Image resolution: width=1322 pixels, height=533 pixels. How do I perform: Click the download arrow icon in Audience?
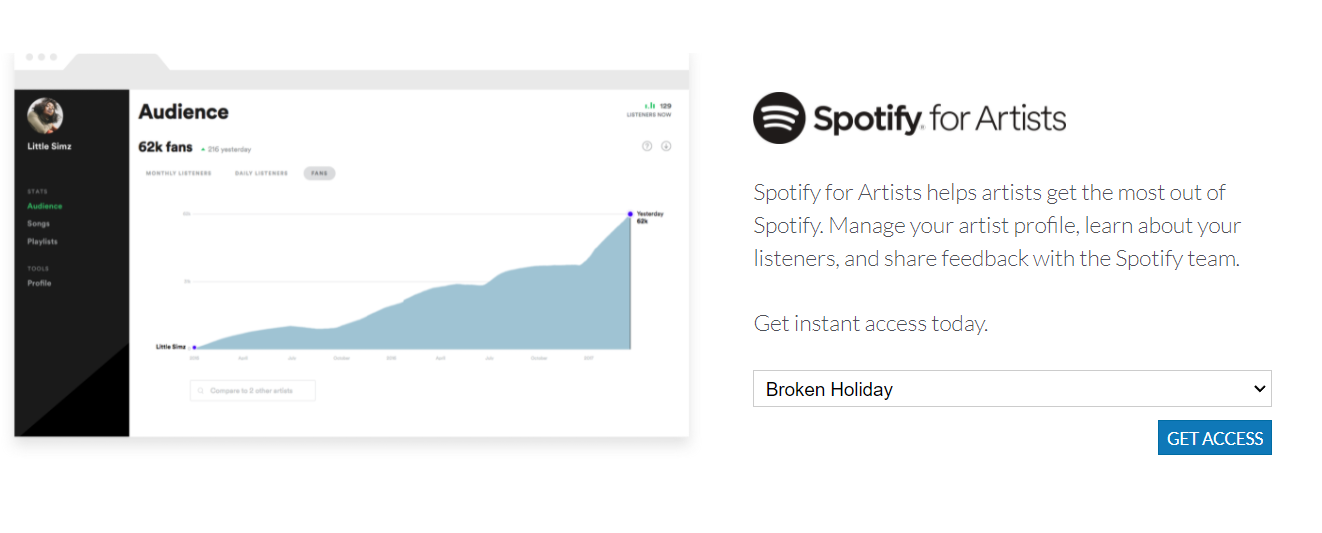click(x=666, y=146)
